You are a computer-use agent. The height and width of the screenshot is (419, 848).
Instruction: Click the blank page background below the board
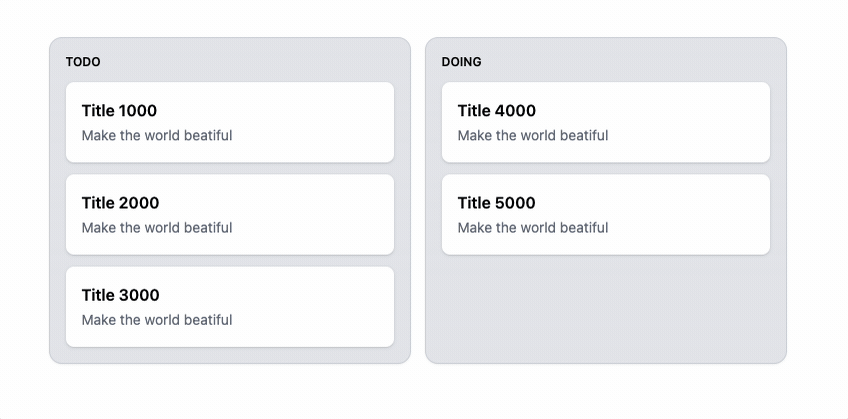424,392
